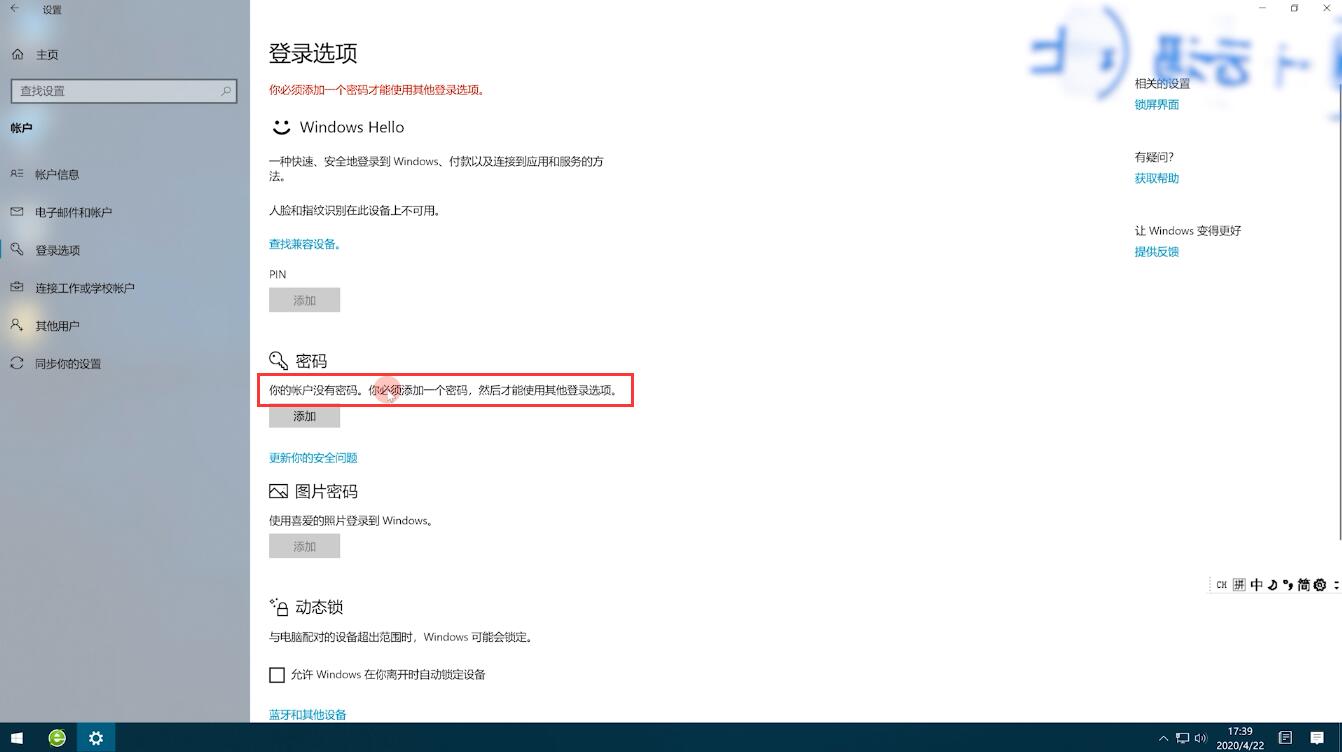1342x752 pixels.
Task: Click the home icon beside 主页
Action: tap(17, 54)
